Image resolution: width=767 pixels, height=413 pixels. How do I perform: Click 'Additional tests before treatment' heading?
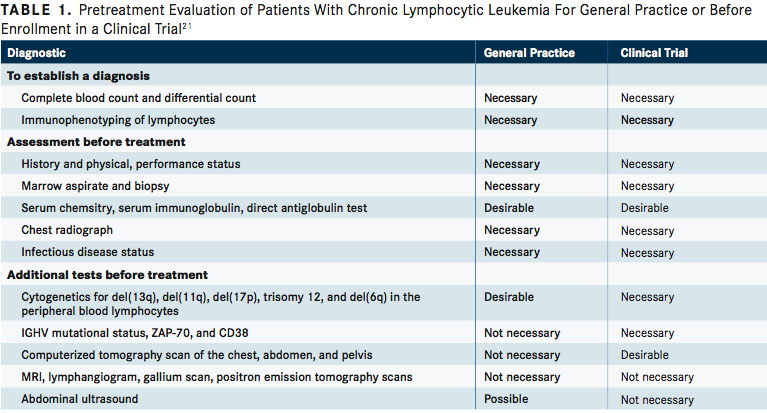pyautogui.click(x=107, y=275)
